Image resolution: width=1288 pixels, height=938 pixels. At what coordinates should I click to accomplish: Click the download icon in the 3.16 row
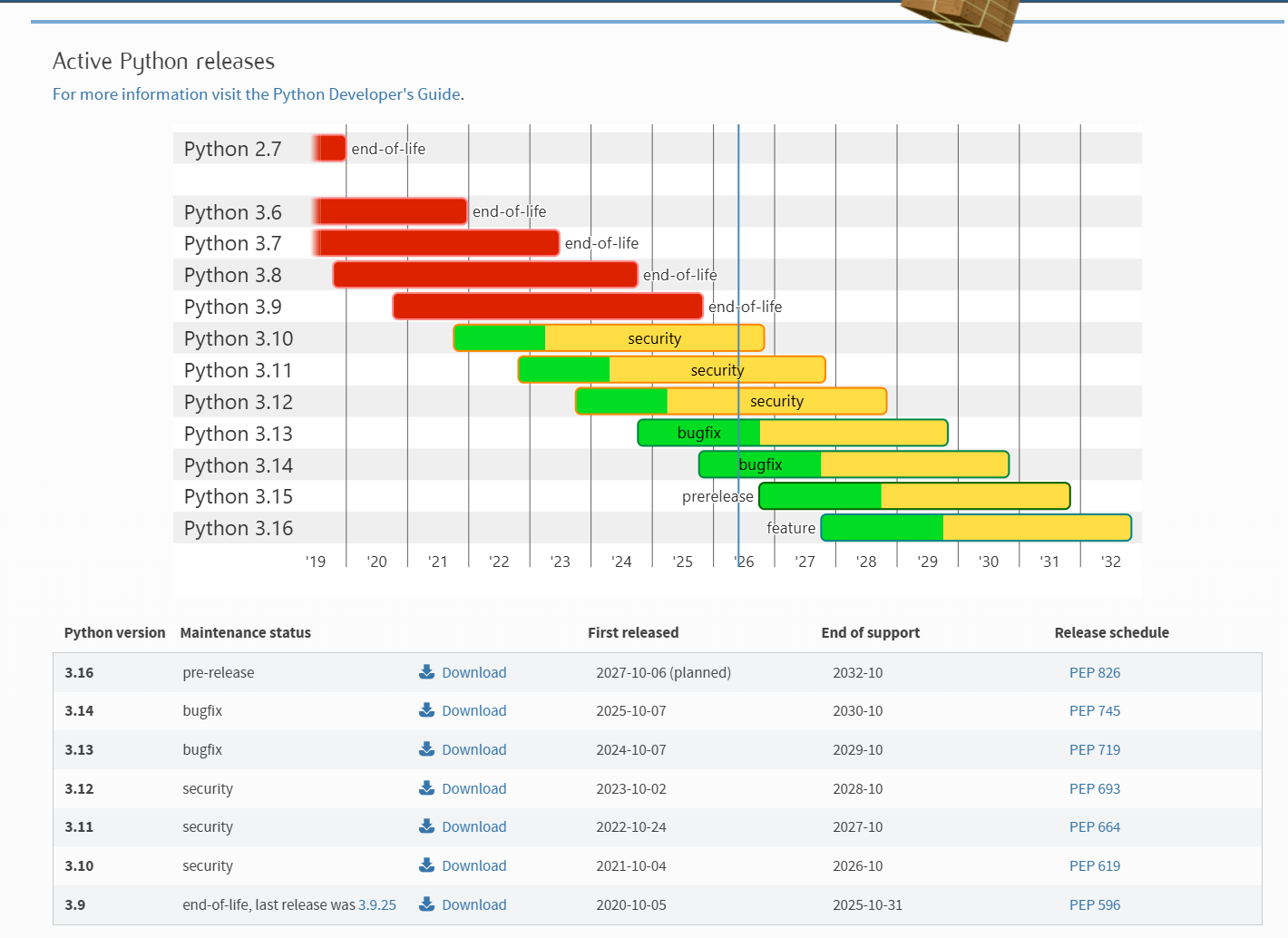(426, 672)
